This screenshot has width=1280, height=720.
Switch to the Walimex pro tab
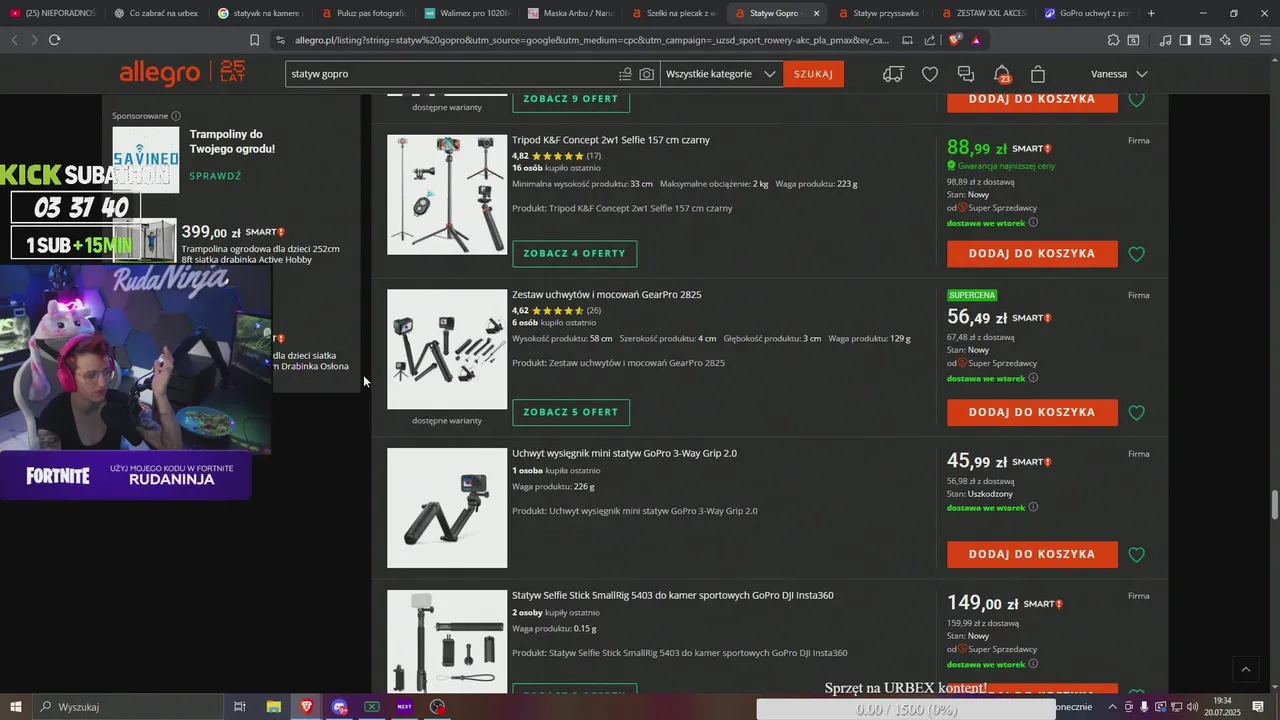coord(467,13)
